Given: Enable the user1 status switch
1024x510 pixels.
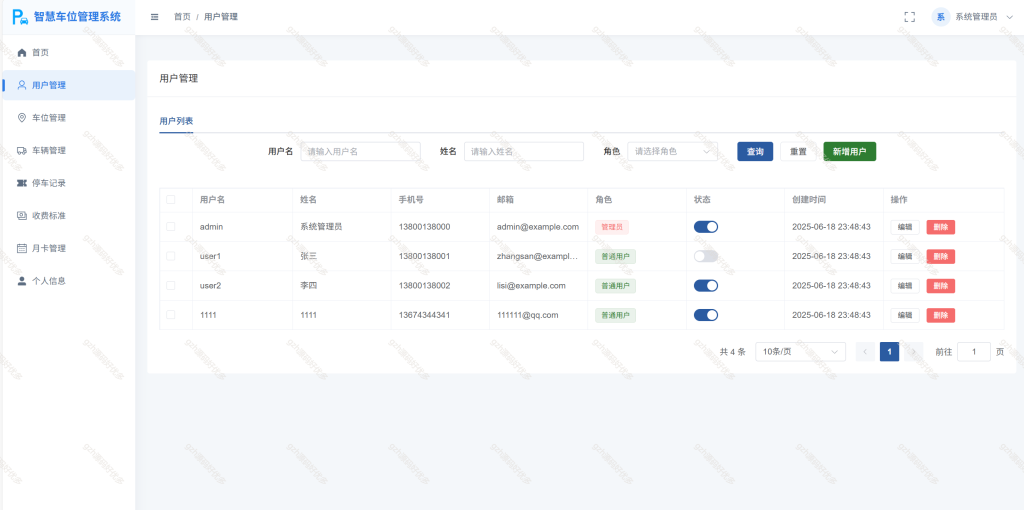Looking at the screenshot, I should (x=706, y=256).
